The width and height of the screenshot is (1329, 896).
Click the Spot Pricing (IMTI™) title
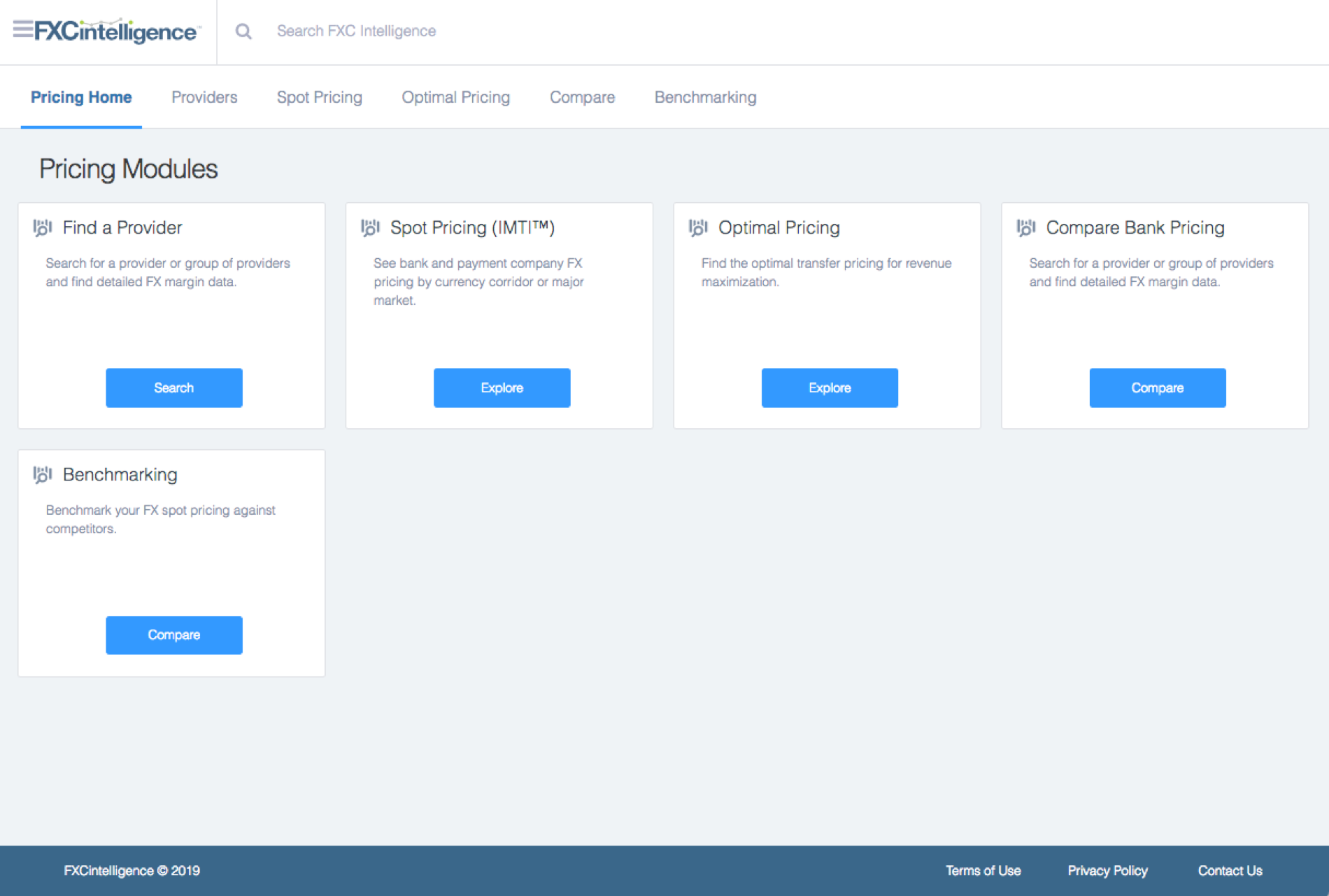pos(473,227)
